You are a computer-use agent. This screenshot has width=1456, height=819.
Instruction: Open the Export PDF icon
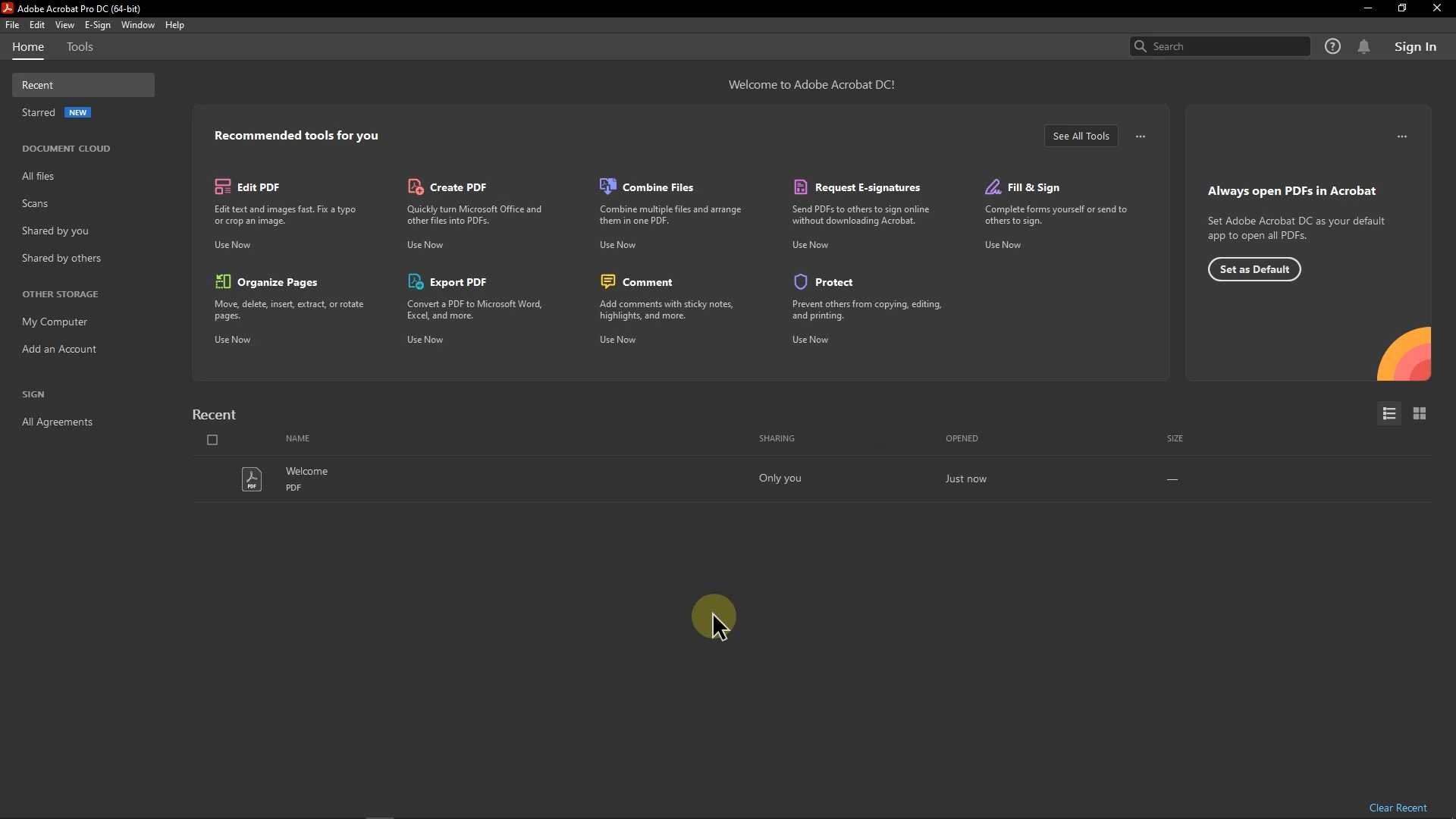tap(415, 281)
